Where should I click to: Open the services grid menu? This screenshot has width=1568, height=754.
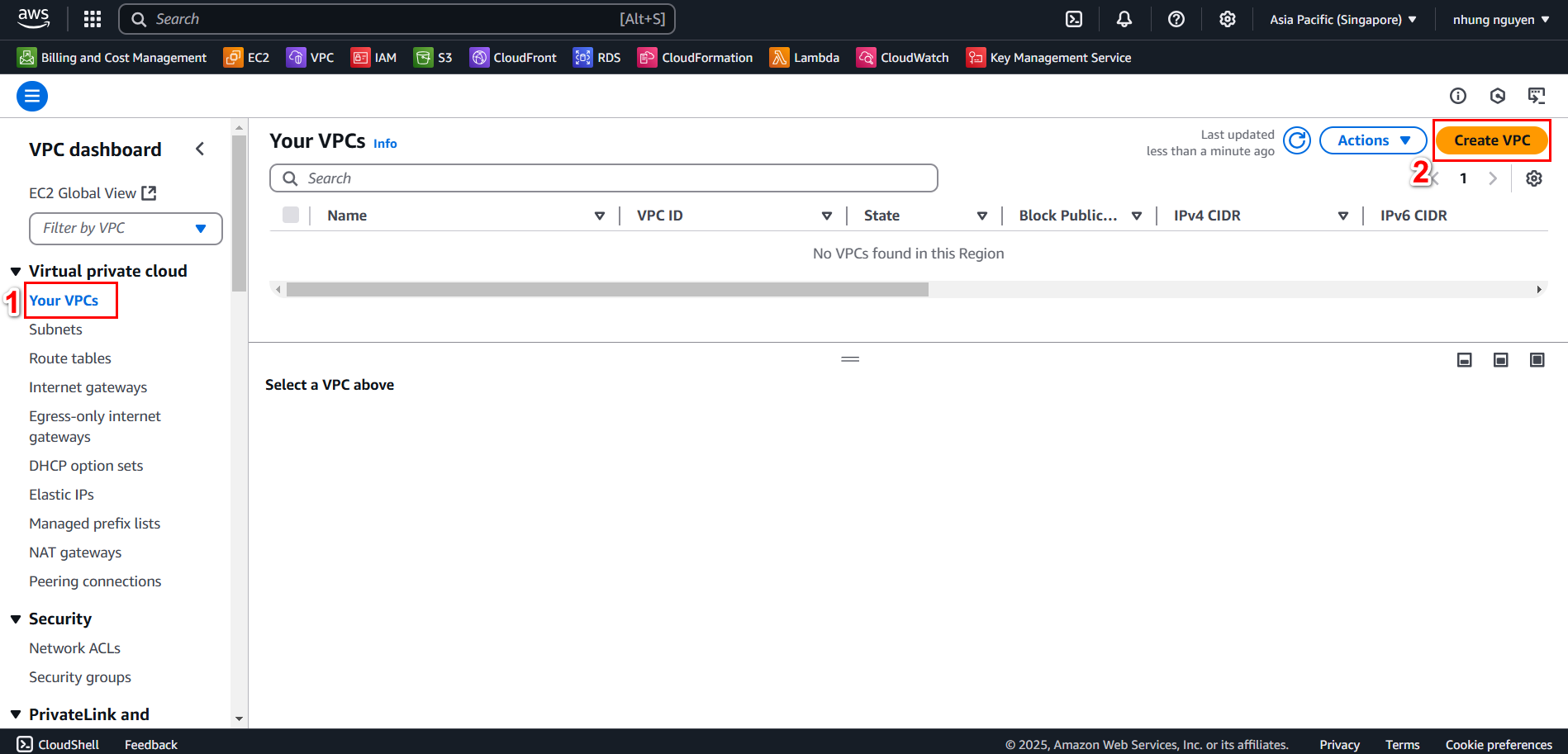(93, 19)
